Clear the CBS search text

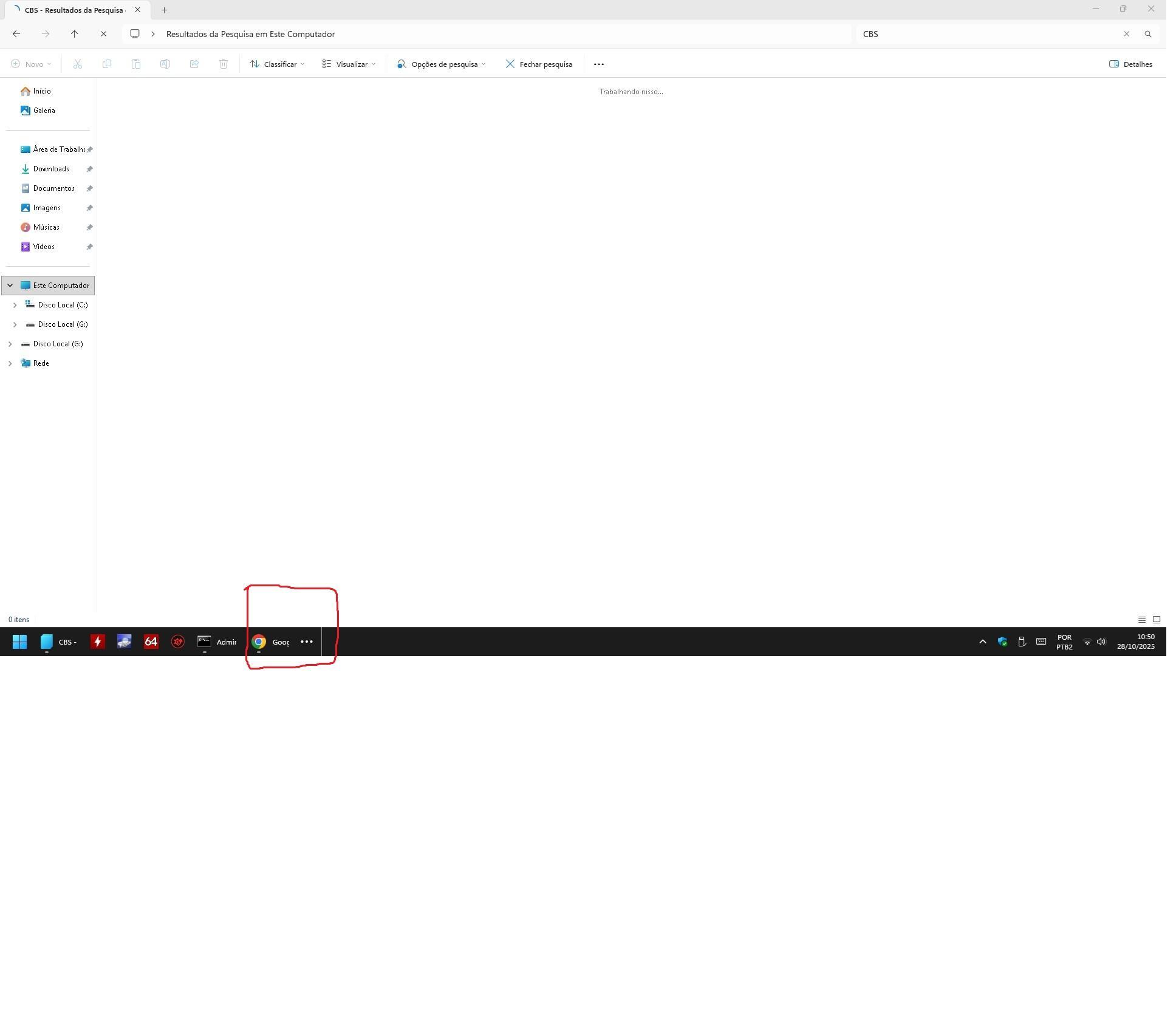tap(1126, 34)
